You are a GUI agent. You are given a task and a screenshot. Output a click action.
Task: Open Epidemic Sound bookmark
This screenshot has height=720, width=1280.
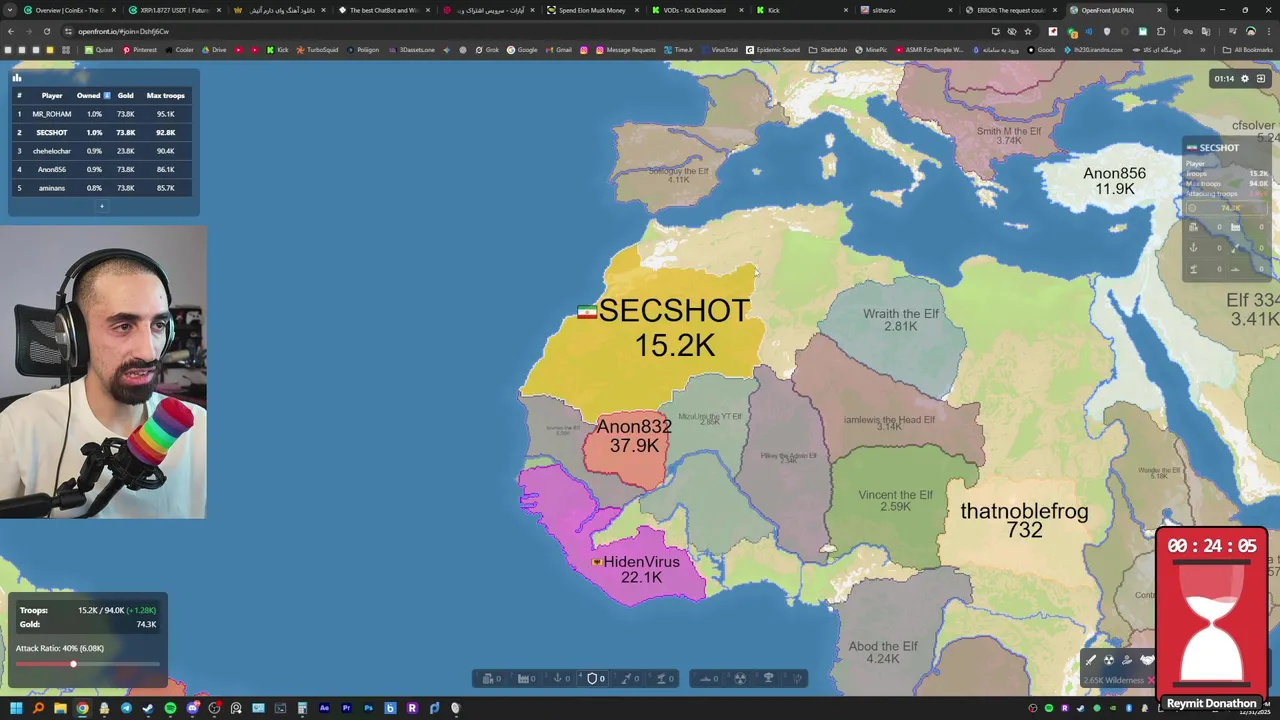click(773, 49)
